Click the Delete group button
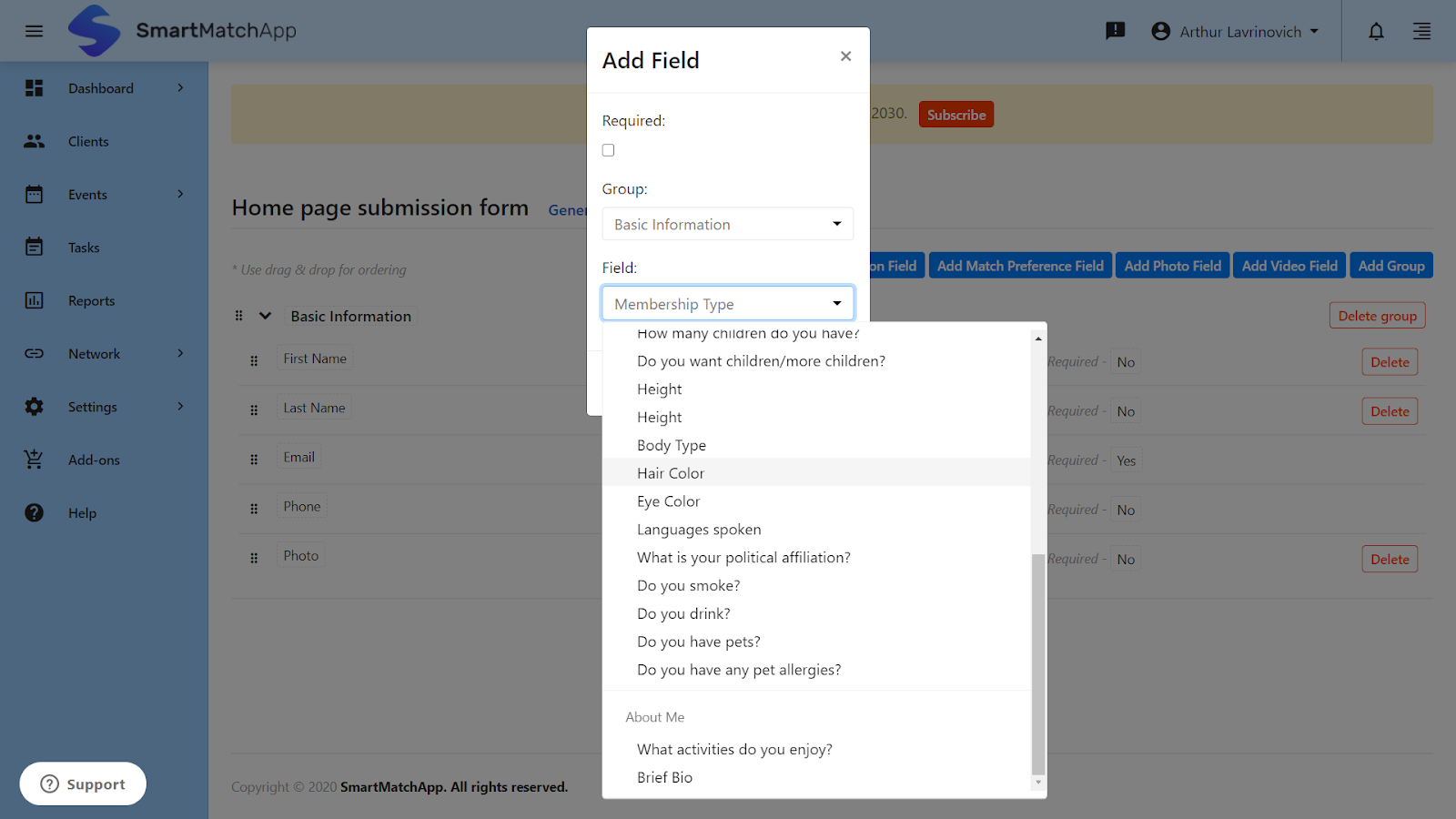 coord(1377,315)
